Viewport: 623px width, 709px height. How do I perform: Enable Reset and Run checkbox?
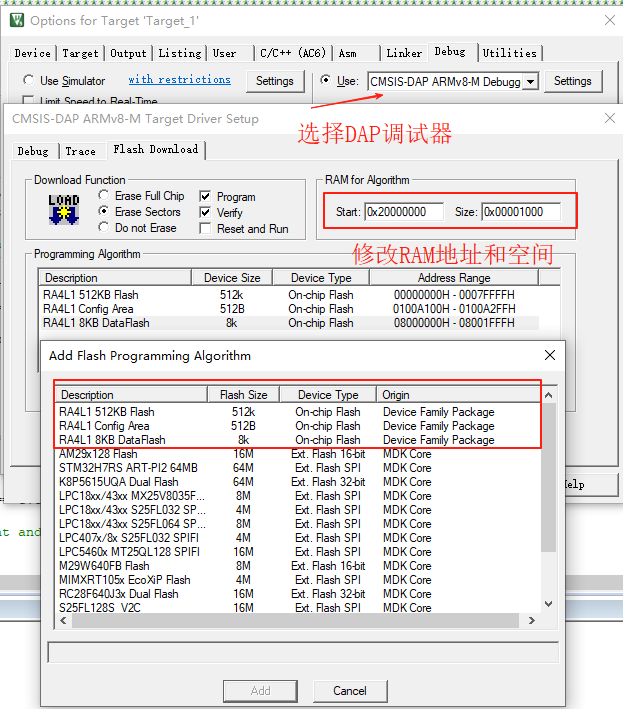pyautogui.click(x=205, y=228)
